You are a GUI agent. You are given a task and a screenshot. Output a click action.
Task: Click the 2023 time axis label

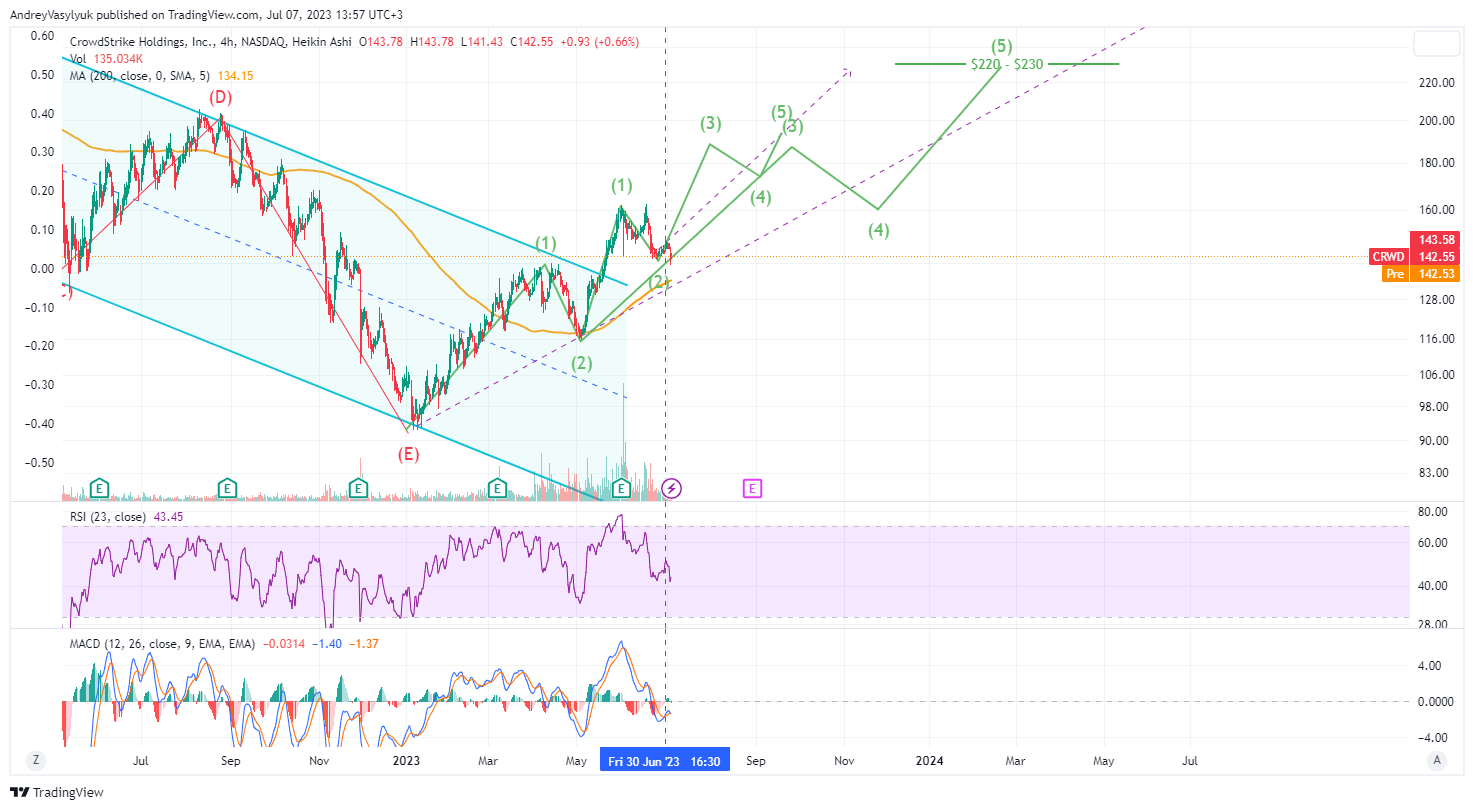406,761
